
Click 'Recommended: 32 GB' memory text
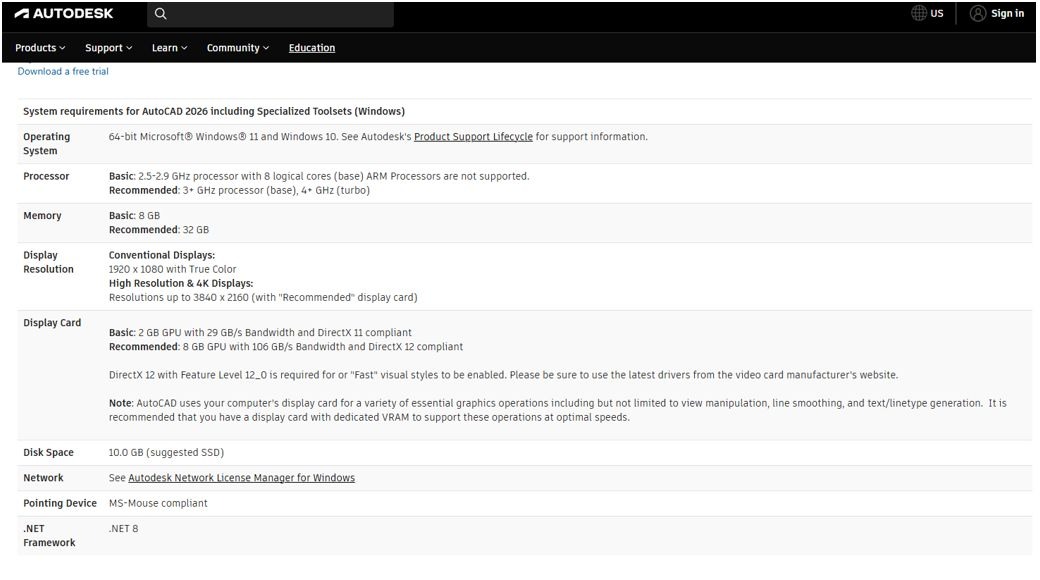[159, 230]
